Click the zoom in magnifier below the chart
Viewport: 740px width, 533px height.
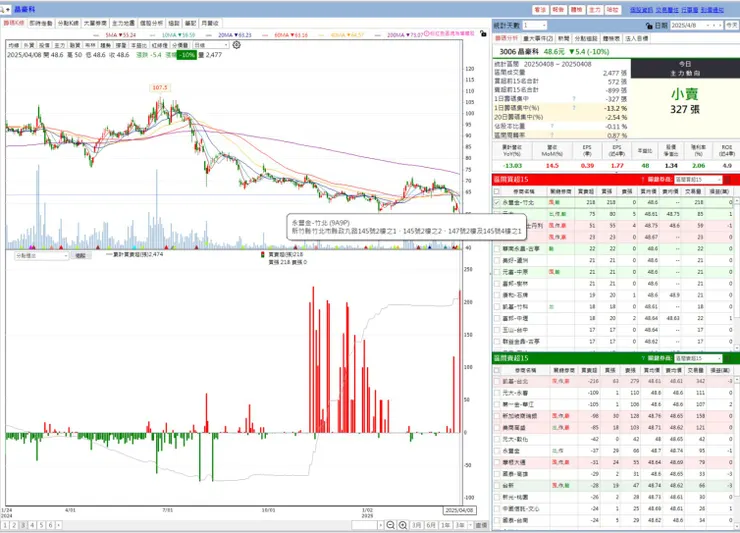[403, 525]
